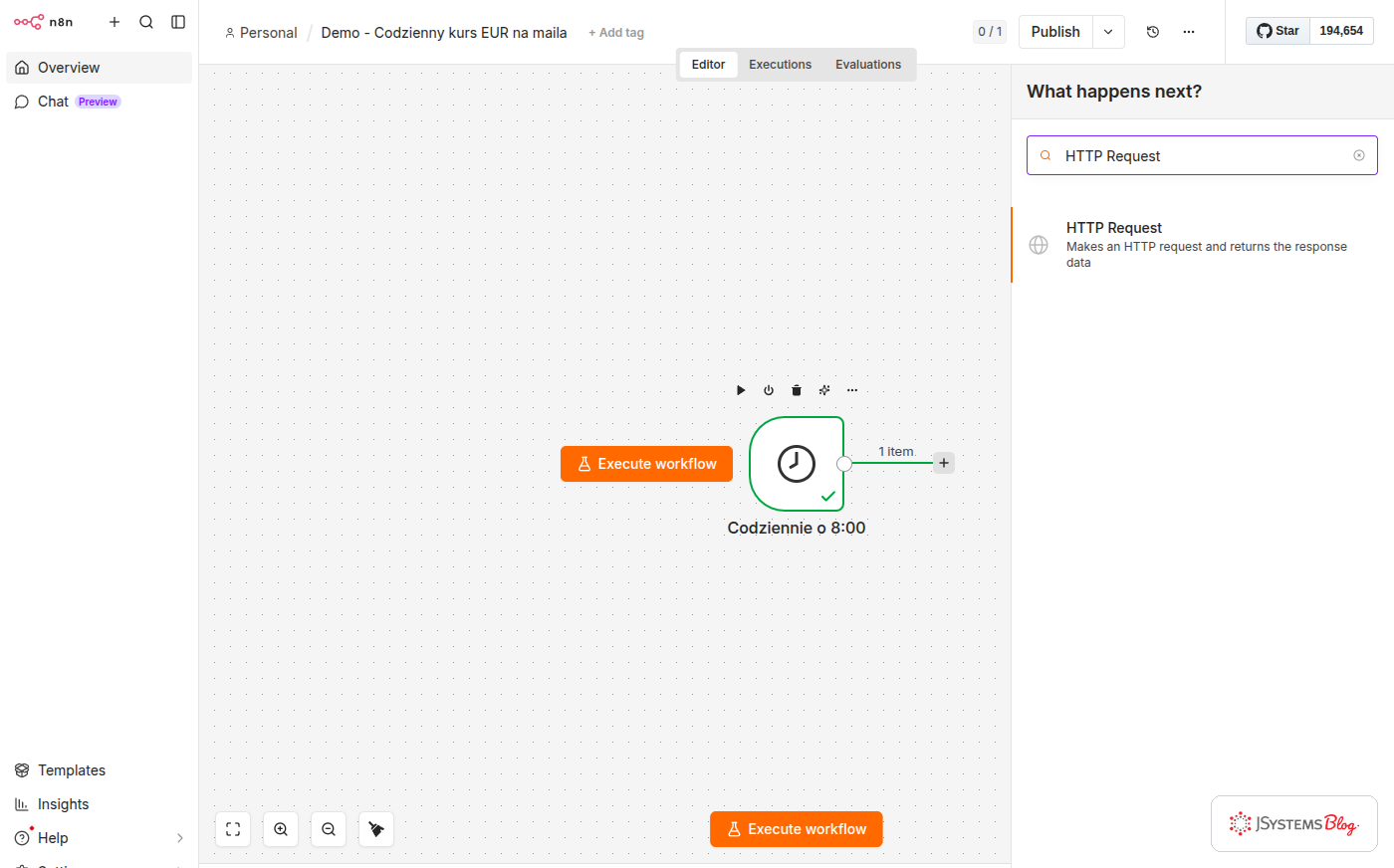Toggle the sidebar collapse icon
Screen dimensions: 1394x868
(x=178, y=22)
